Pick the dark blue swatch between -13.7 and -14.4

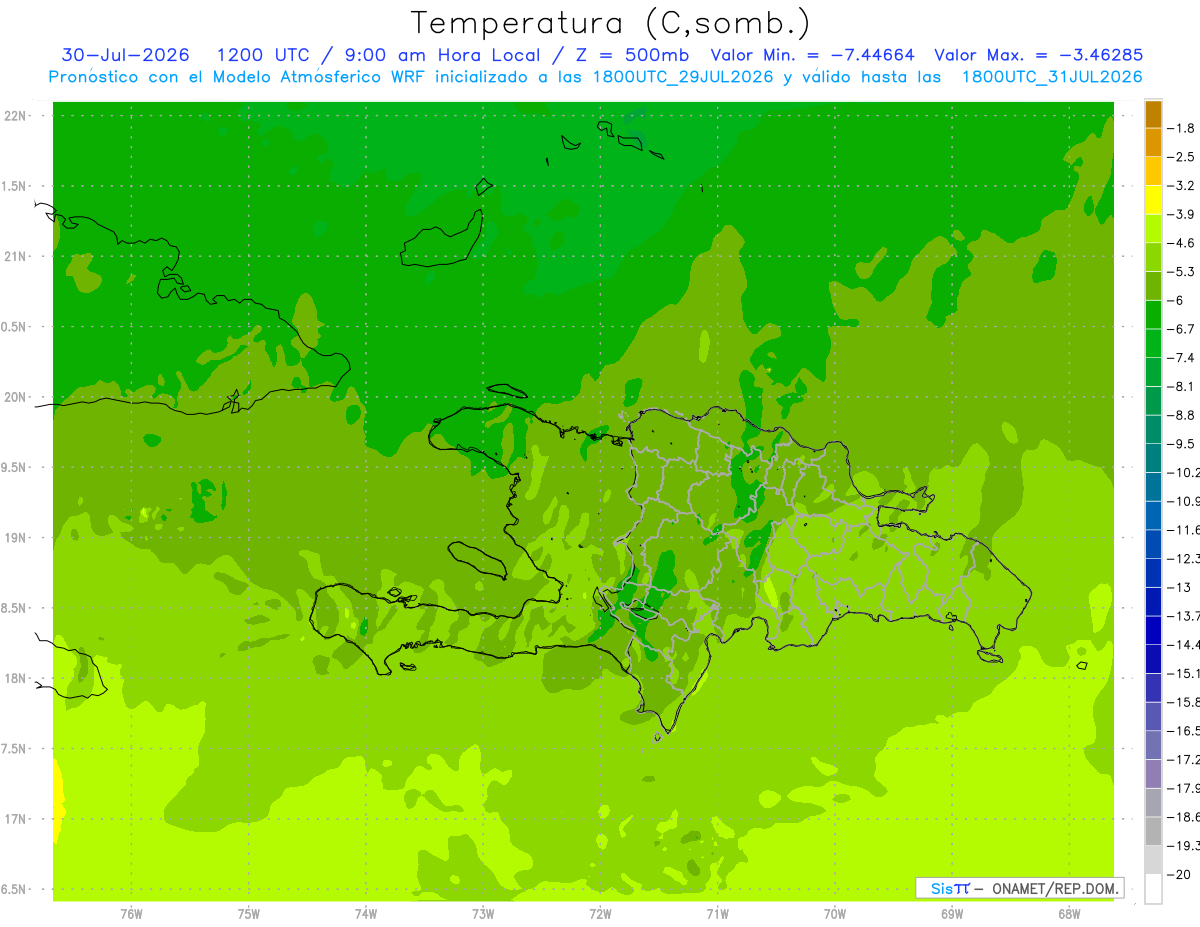[x=1153, y=630]
